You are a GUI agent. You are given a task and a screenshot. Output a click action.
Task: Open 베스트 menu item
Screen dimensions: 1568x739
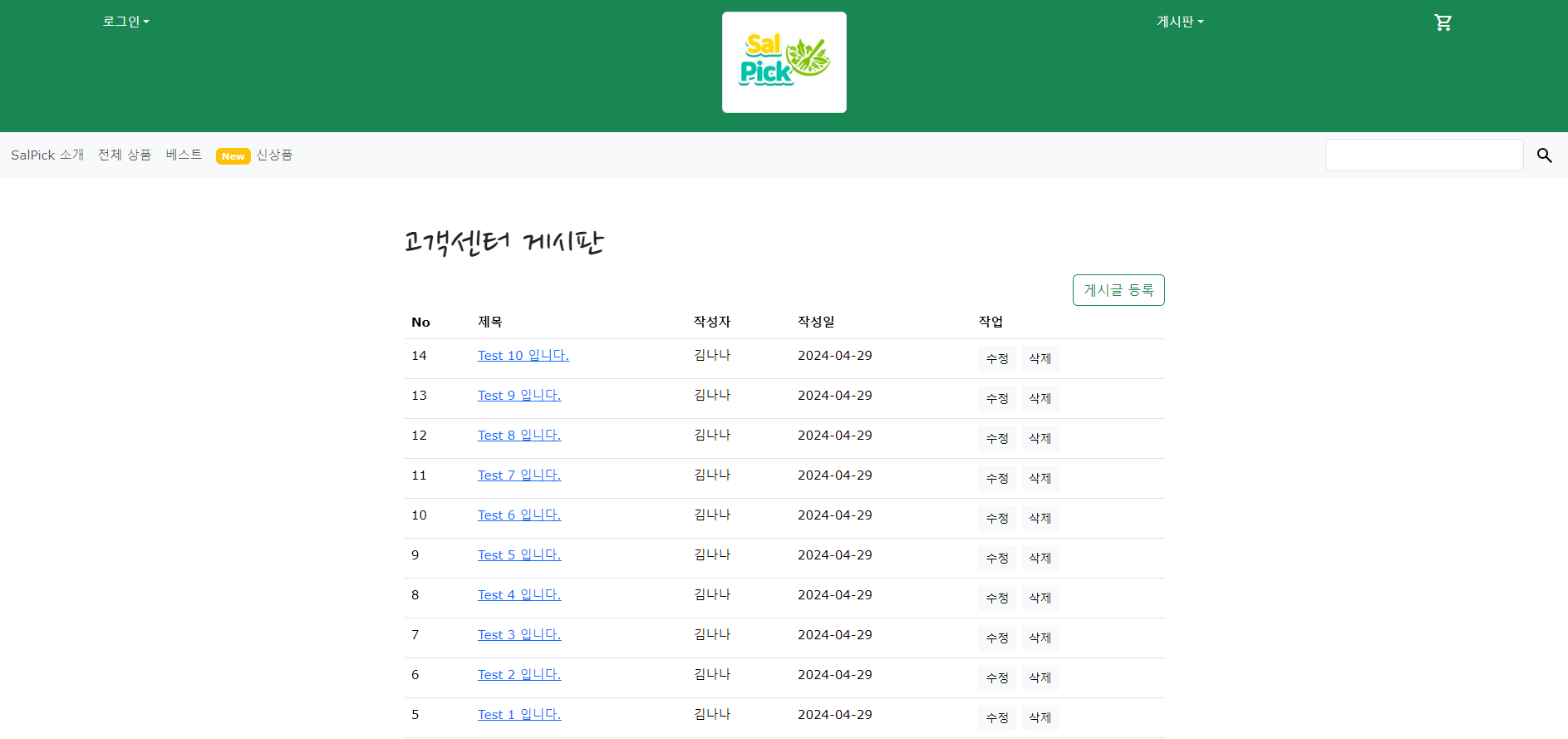(184, 155)
